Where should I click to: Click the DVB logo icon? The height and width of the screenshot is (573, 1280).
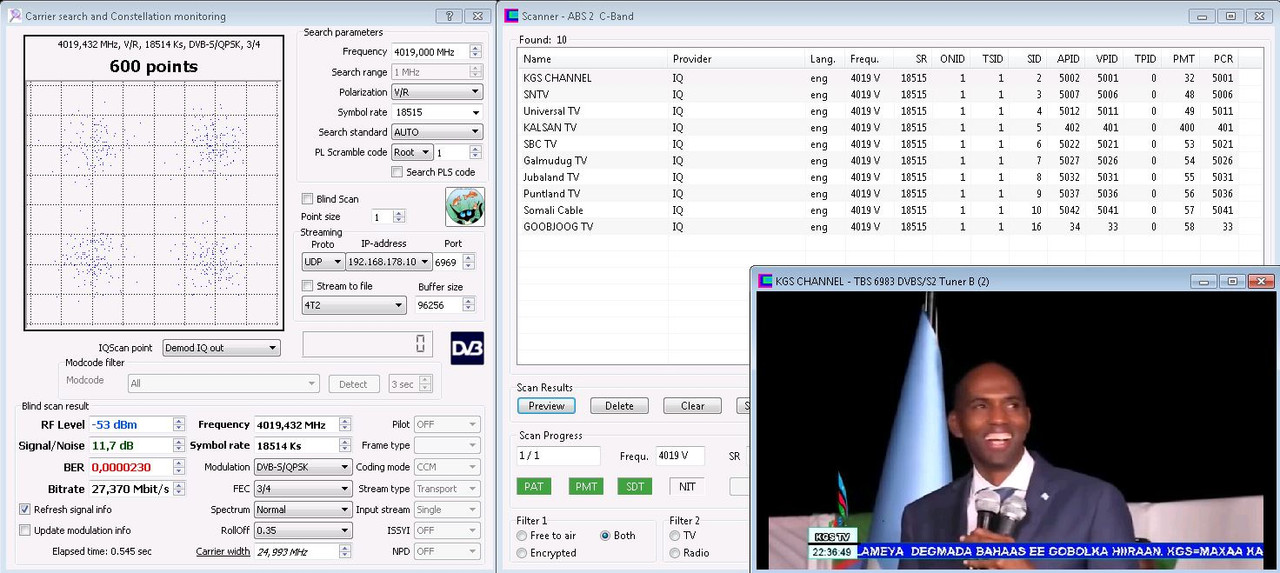(x=467, y=348)
